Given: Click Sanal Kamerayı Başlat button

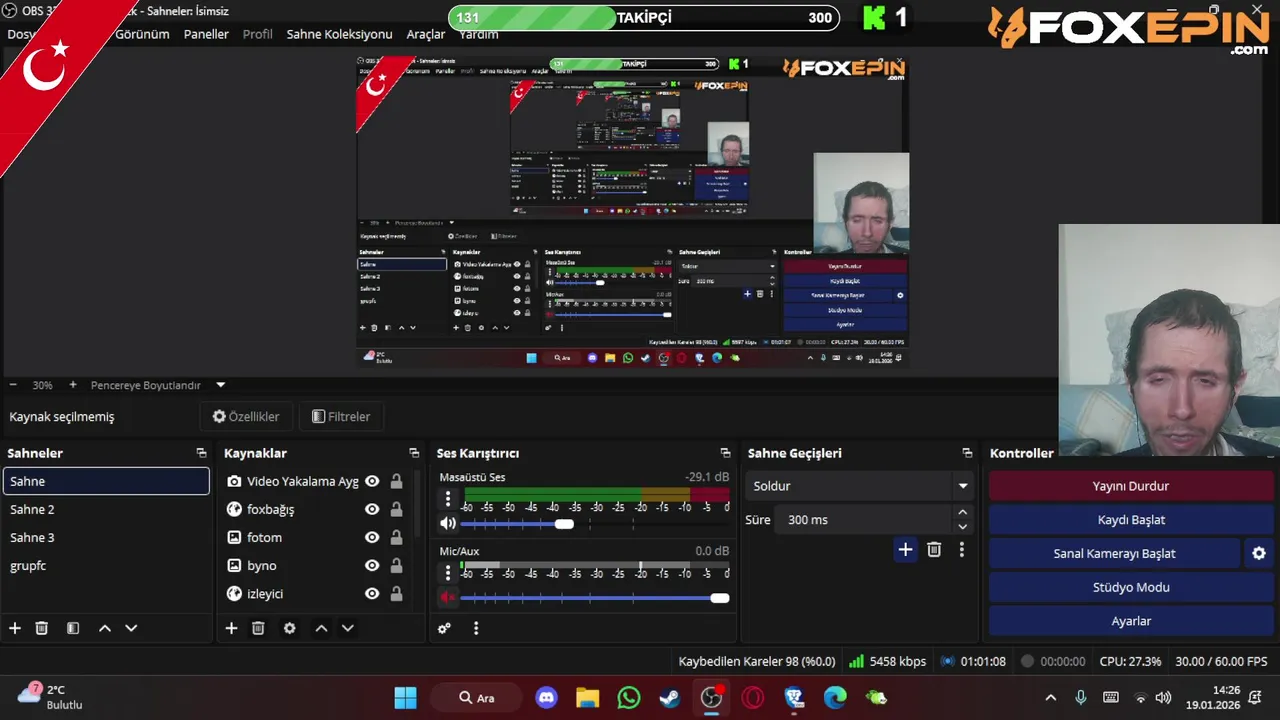Looking at the screenshot, I should tap(1114, 553).
